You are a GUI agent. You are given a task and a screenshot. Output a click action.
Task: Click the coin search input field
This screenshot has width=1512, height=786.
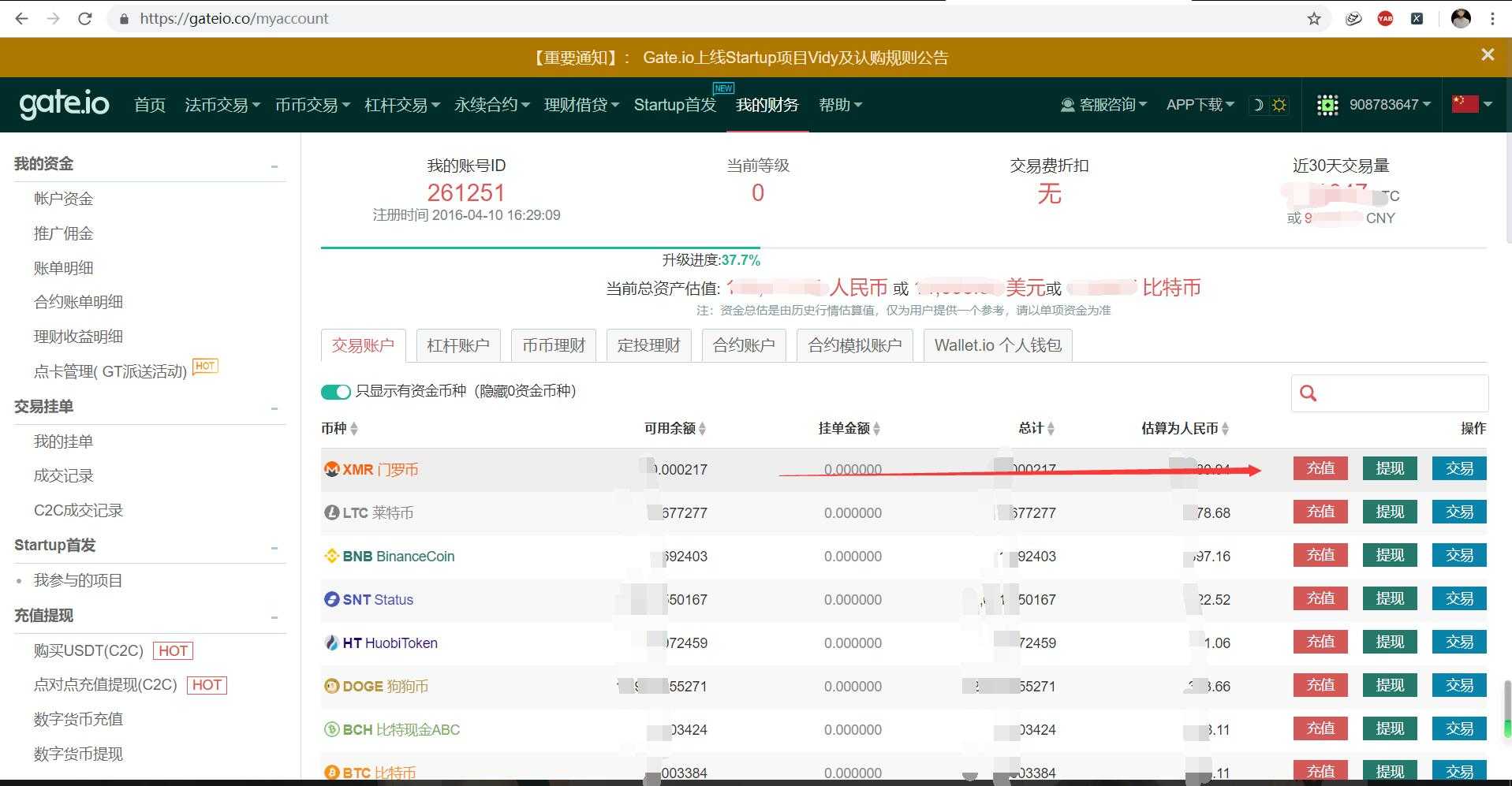(x=1390, y=393)
